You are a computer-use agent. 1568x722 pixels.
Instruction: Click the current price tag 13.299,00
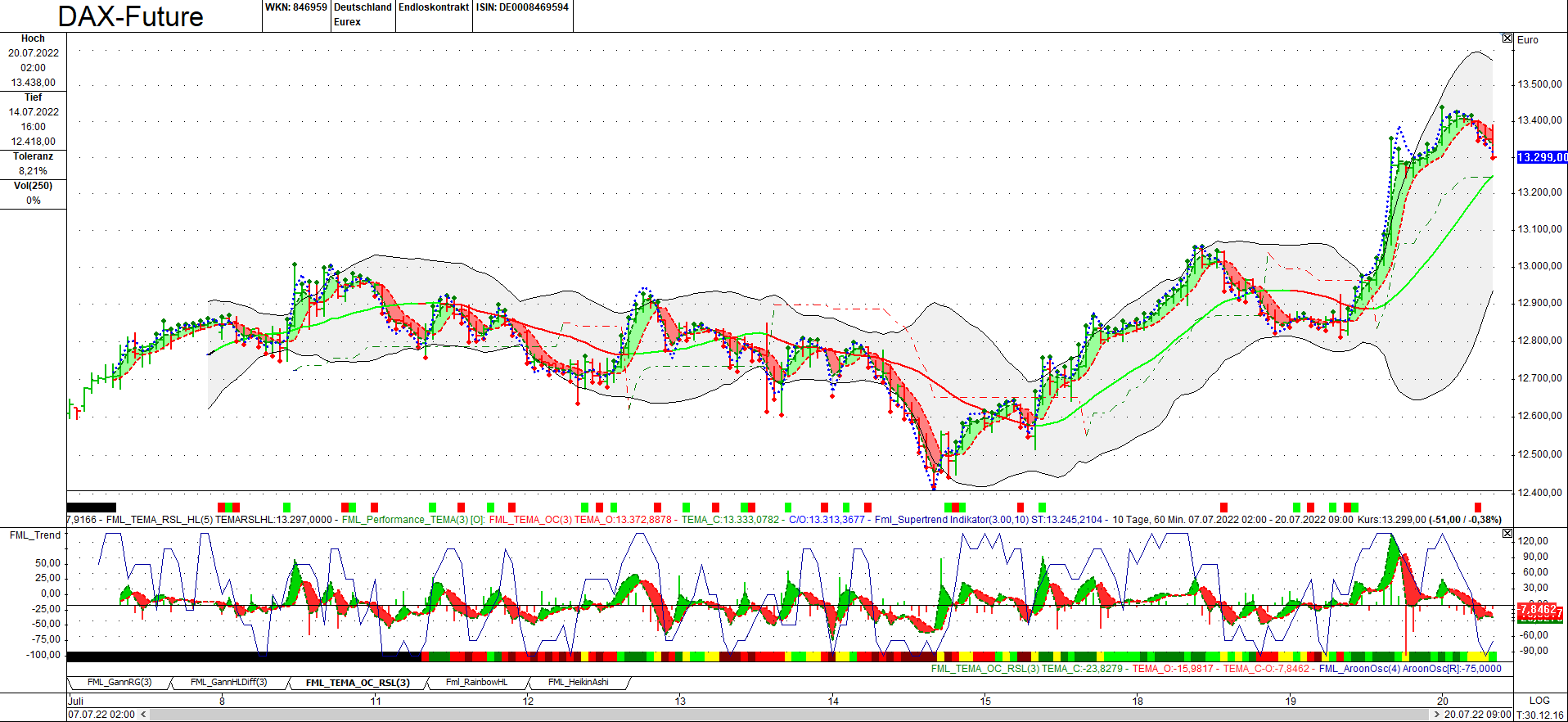(1542, 157)
